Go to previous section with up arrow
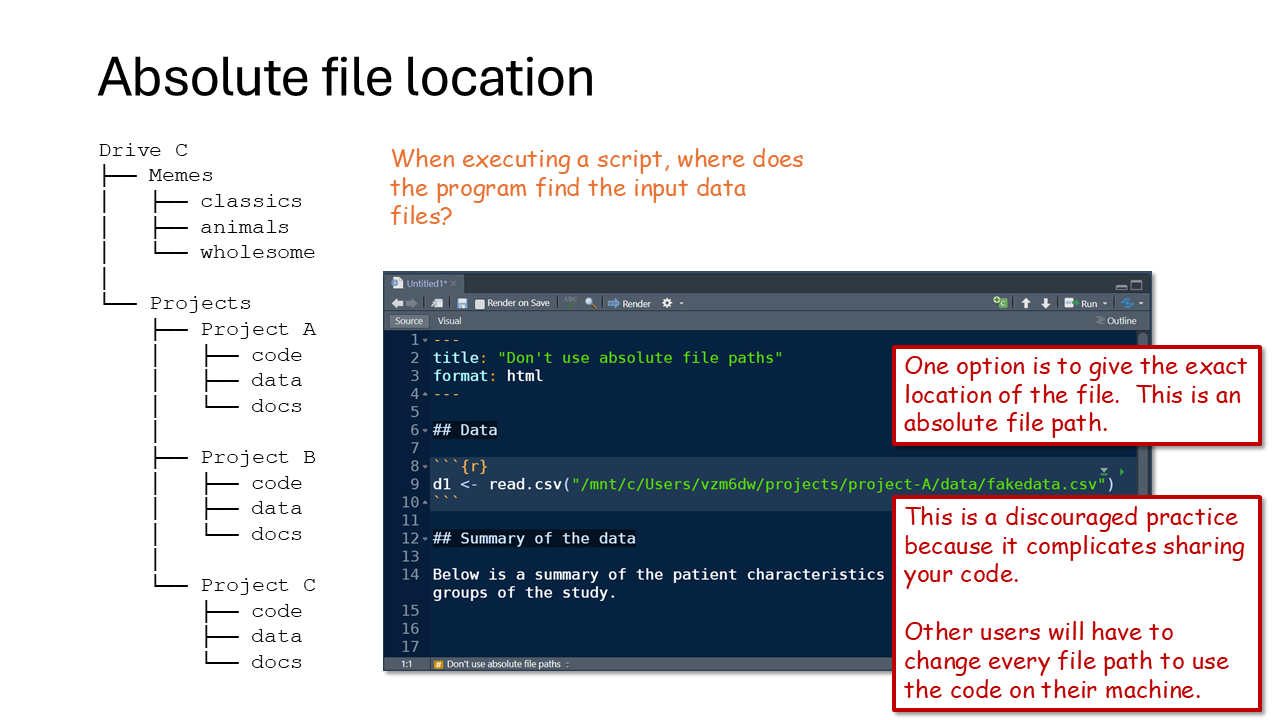This screenshot has width=1280, height=720. 1026,303
